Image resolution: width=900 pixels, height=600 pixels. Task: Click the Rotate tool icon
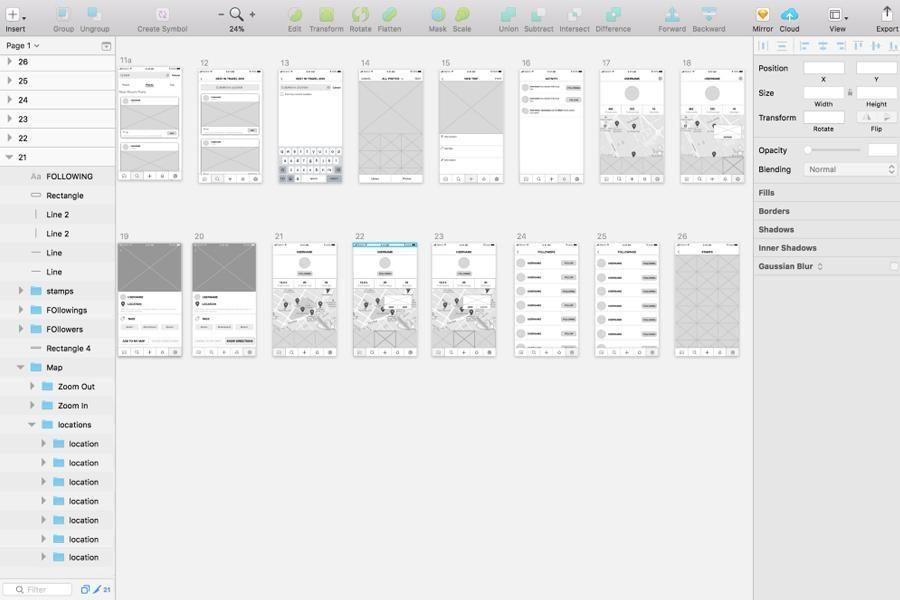(360, 15)
